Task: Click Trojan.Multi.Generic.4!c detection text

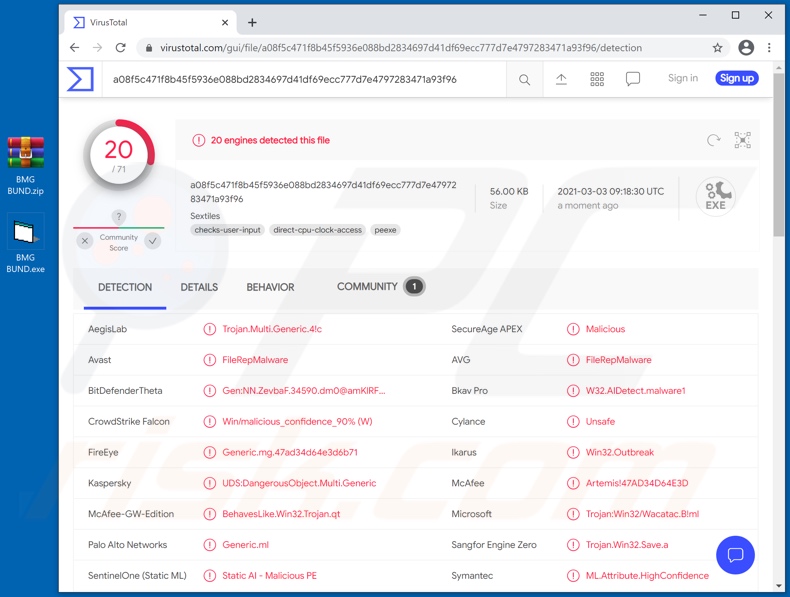Action: point(272,329)
